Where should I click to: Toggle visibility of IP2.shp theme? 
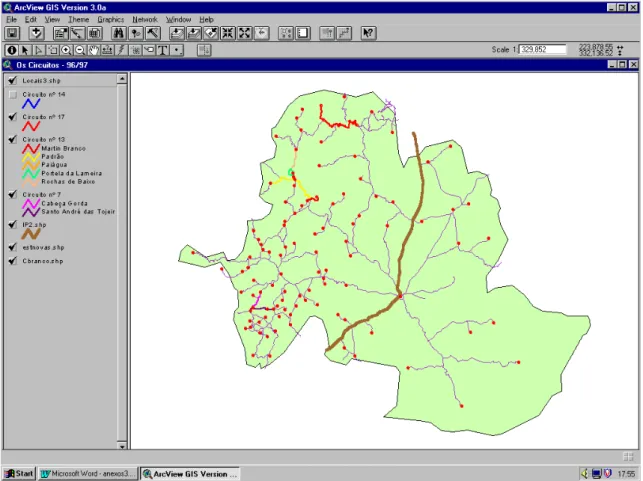click(13, 225)
